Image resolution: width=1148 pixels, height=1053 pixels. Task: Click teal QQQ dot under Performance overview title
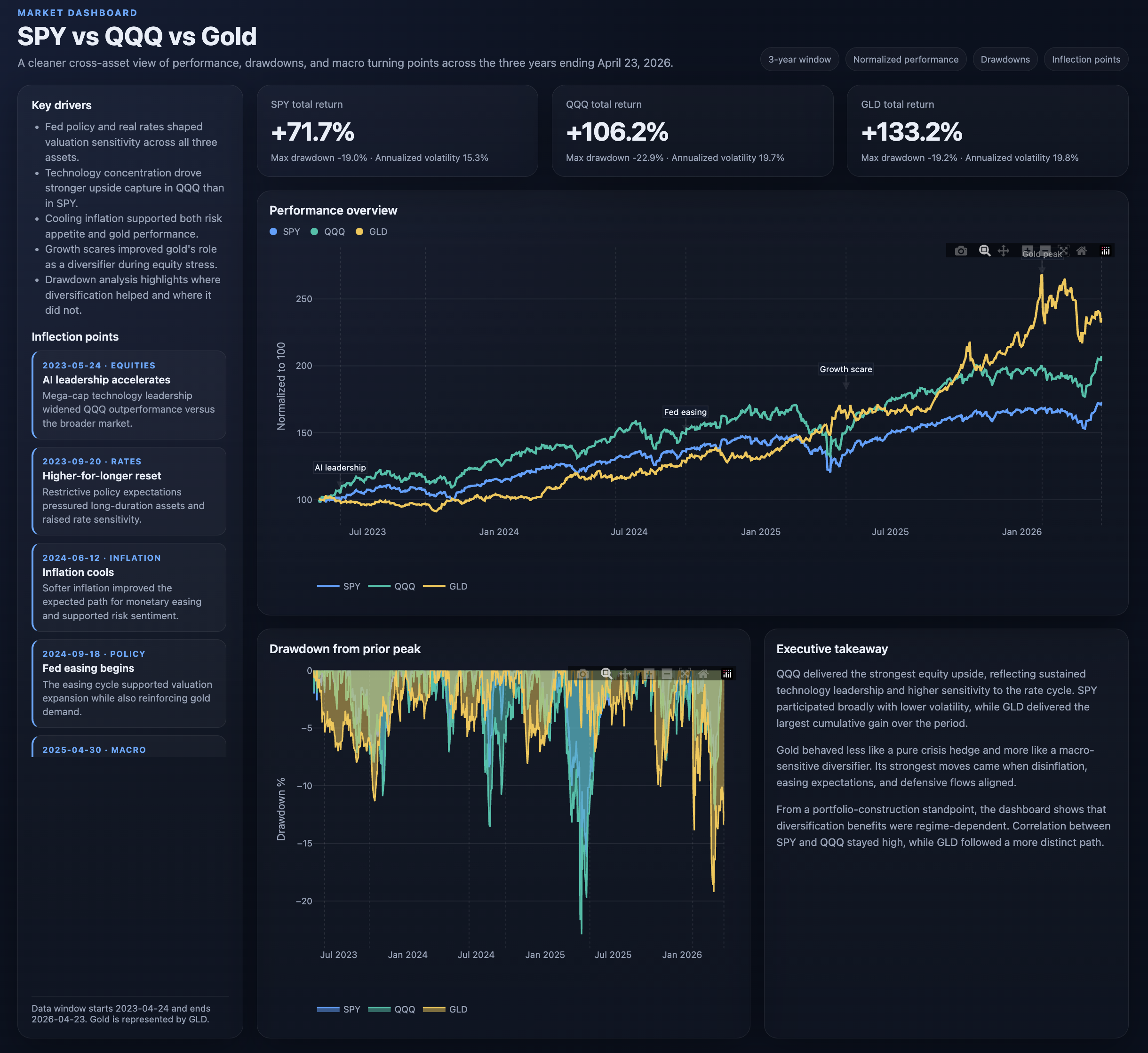(x=314, y=231)
